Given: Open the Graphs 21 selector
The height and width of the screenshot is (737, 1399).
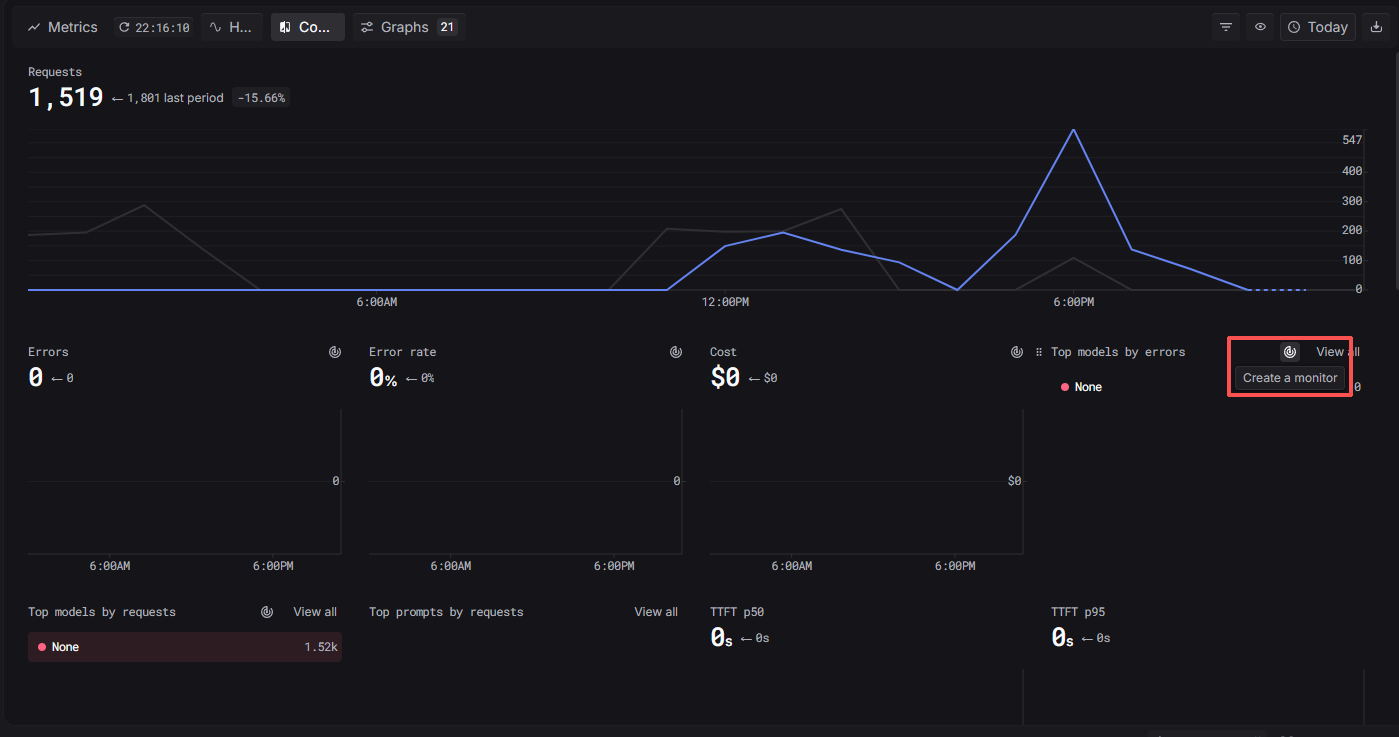Looking at the screenshot, I should point(408,27).
